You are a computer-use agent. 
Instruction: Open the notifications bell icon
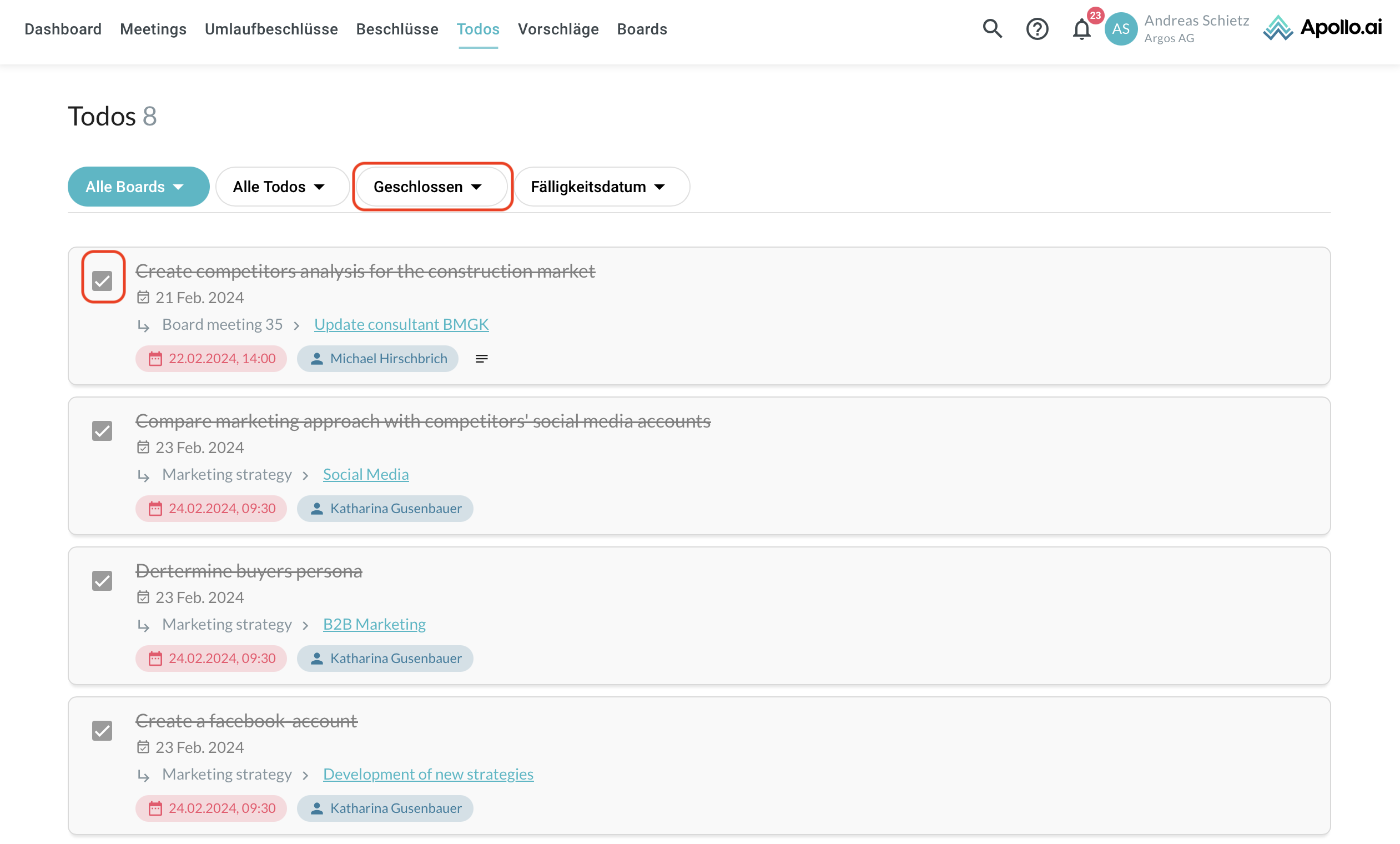pyautogui.click(x=1081, y=29)
